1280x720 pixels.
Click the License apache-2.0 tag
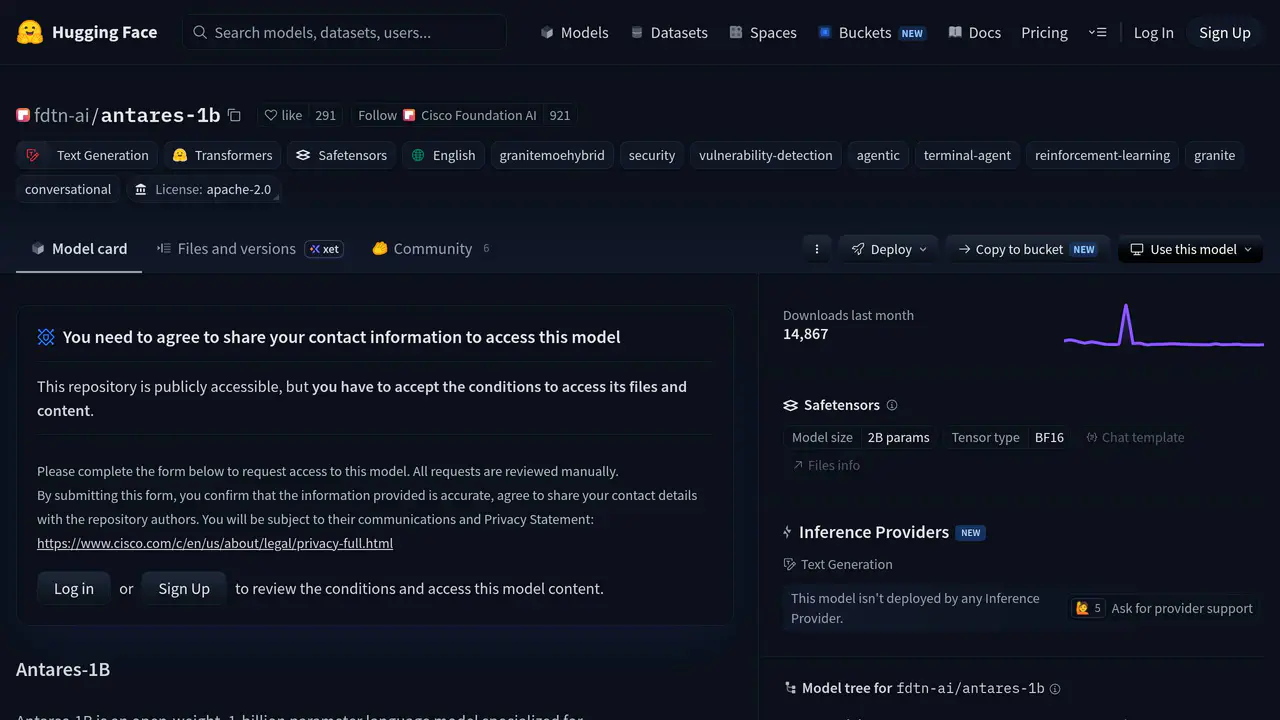pyautogui.click(x=203, y=189)
